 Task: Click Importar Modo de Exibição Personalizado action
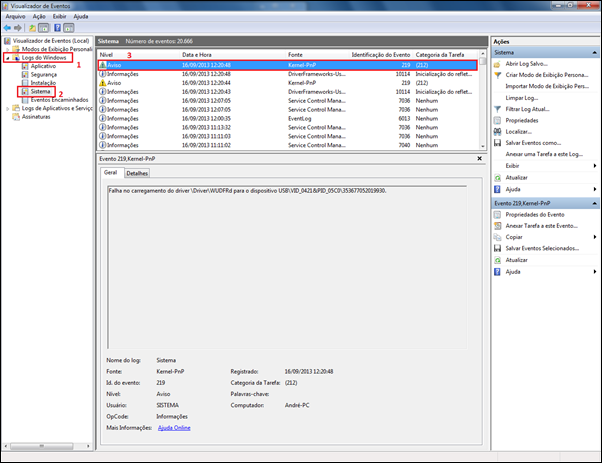point(547,86)
